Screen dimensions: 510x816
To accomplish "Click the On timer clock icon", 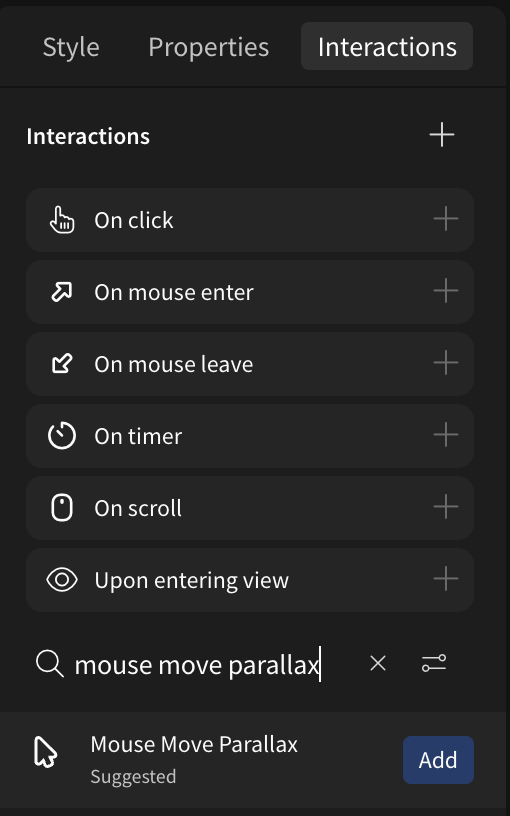I will click(x=61, y=436).
